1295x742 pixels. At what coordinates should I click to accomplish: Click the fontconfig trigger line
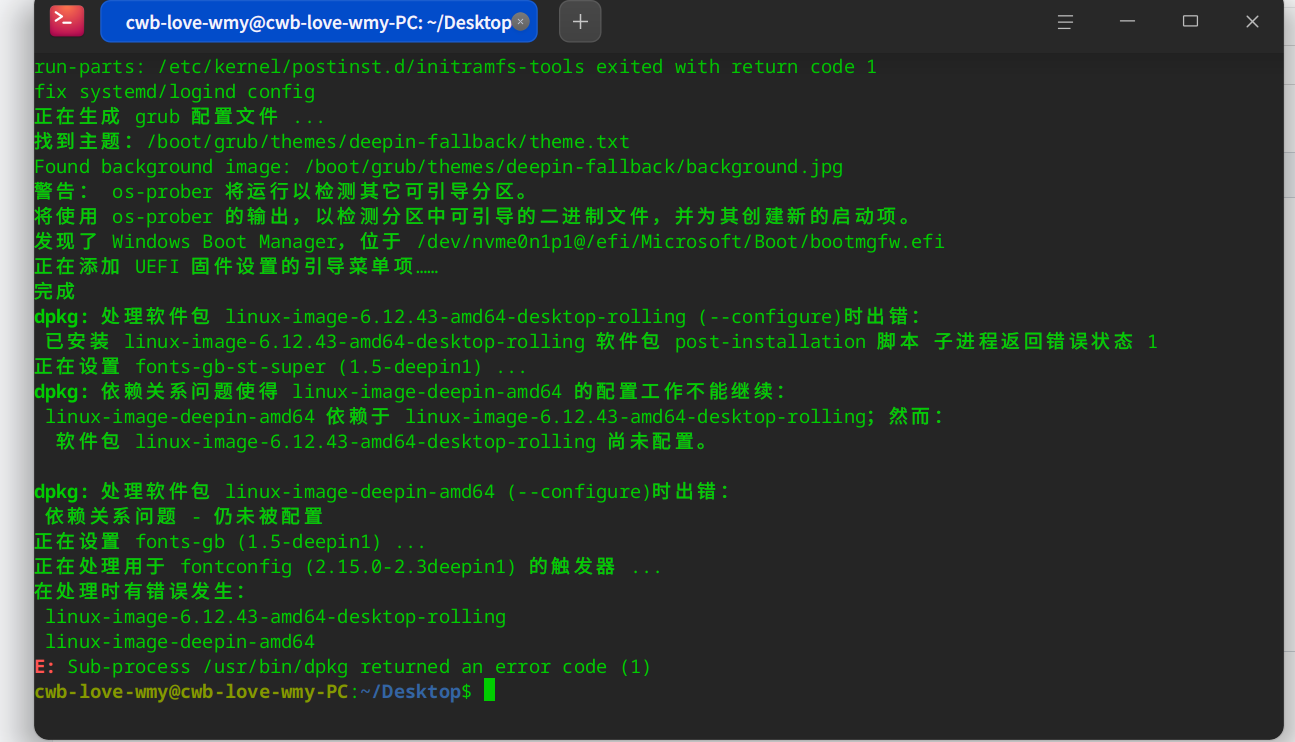(348, 567)
